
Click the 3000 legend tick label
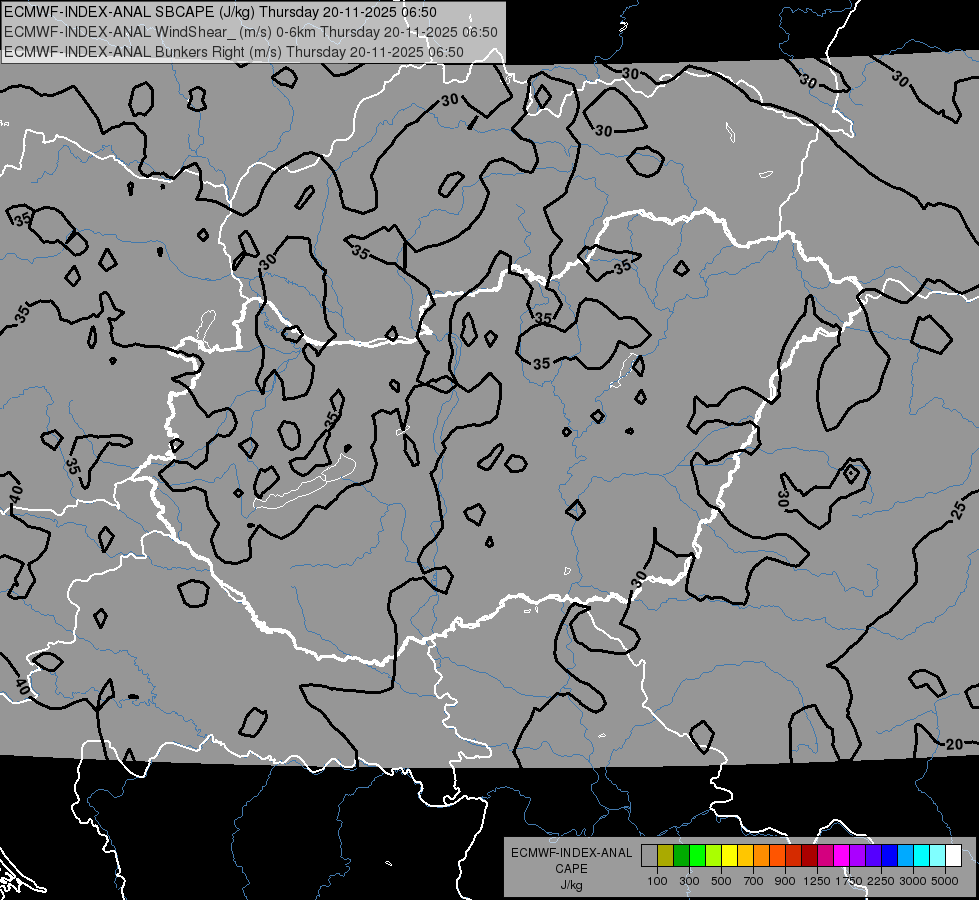(x=913, y=881)
